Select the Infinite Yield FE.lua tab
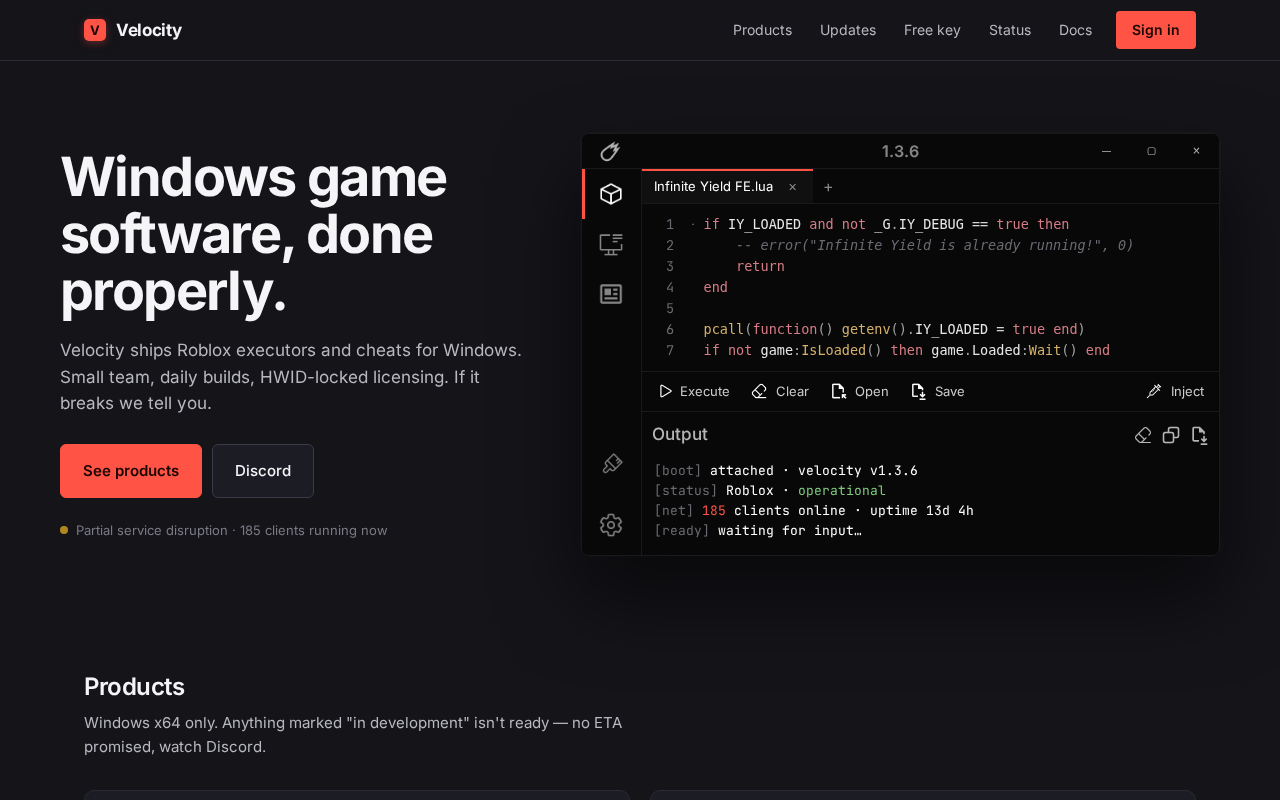 (727, 187)
